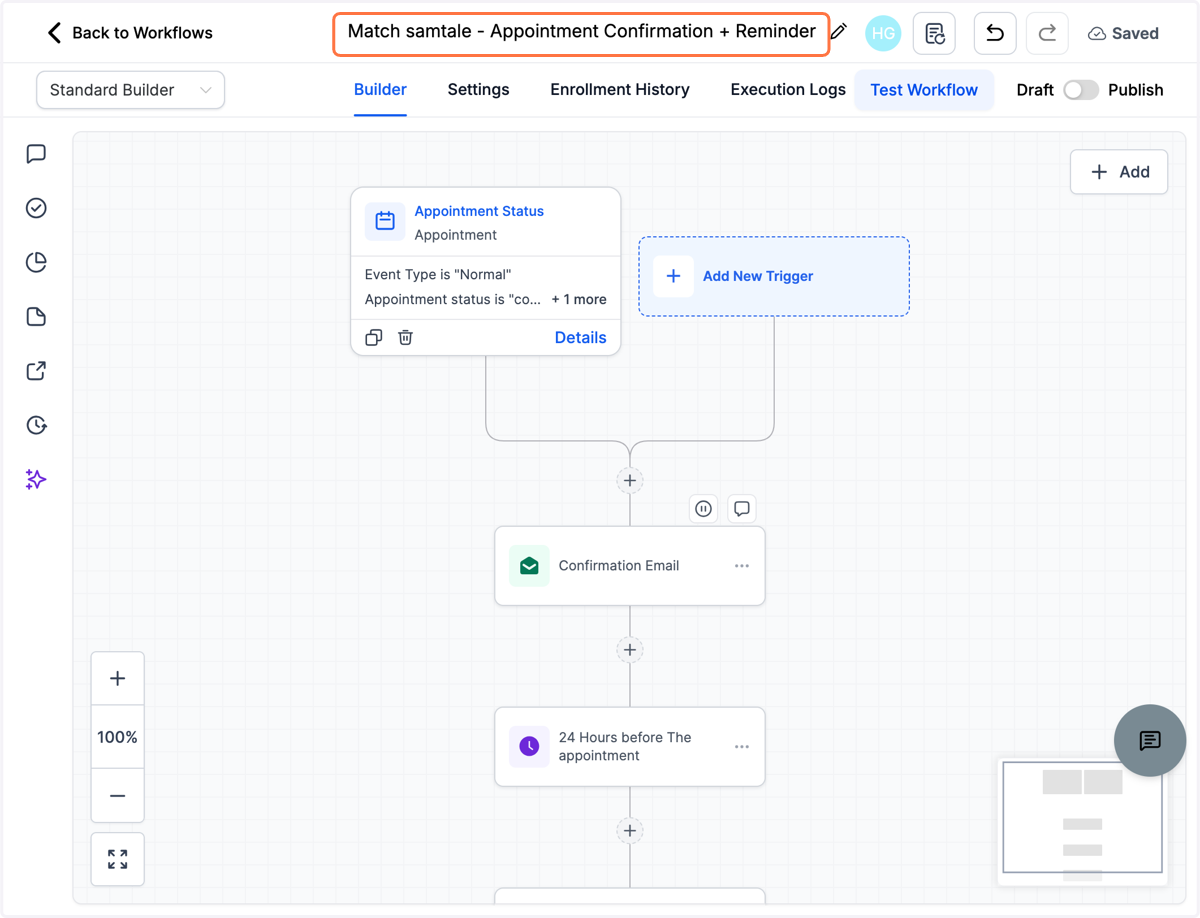The height and width of the screenshot is (918, 1200).
Task: Open the Enrollment History tab
Action: tap(620, 90)
